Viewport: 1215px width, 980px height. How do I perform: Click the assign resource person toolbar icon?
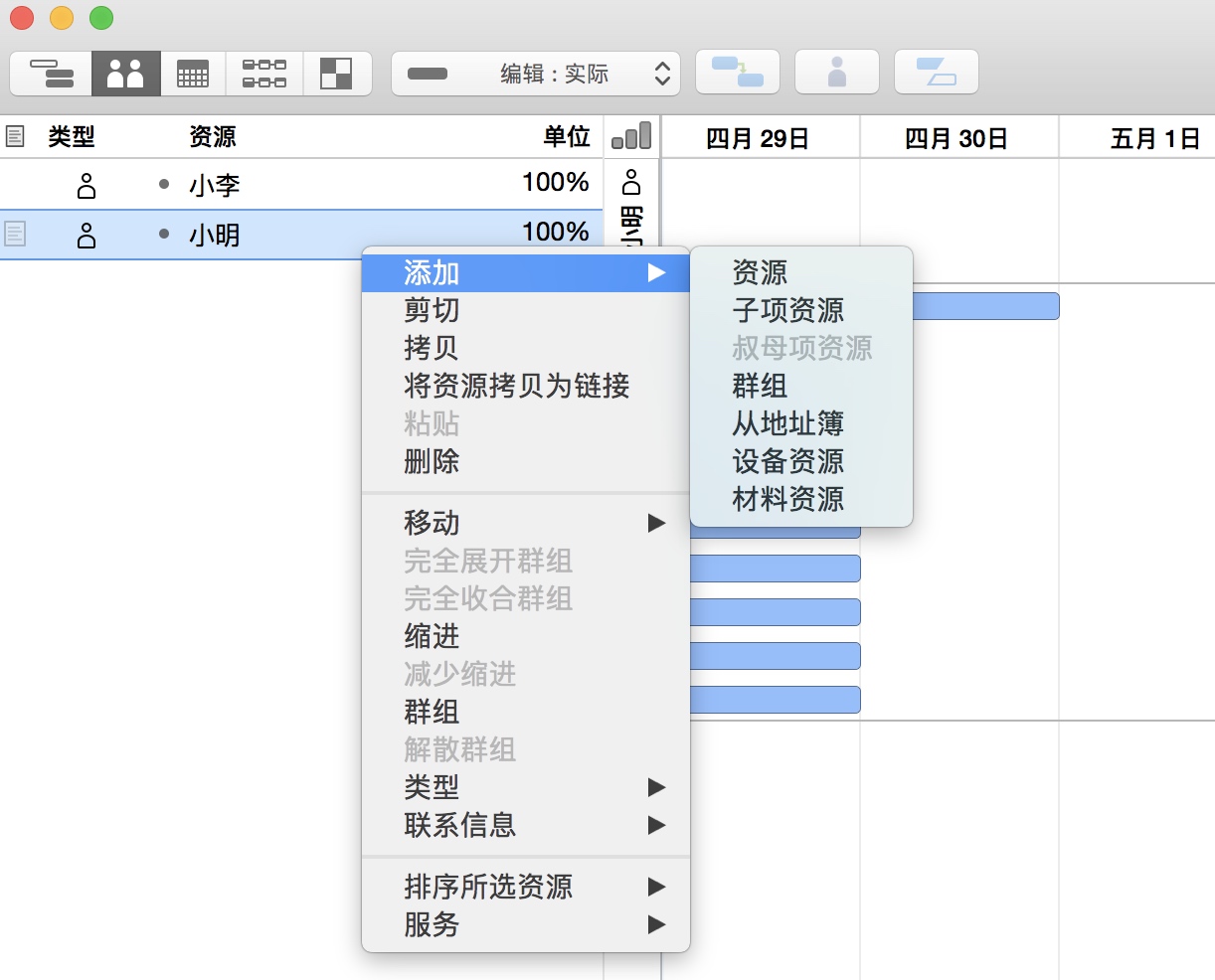[x=837, y=72]
